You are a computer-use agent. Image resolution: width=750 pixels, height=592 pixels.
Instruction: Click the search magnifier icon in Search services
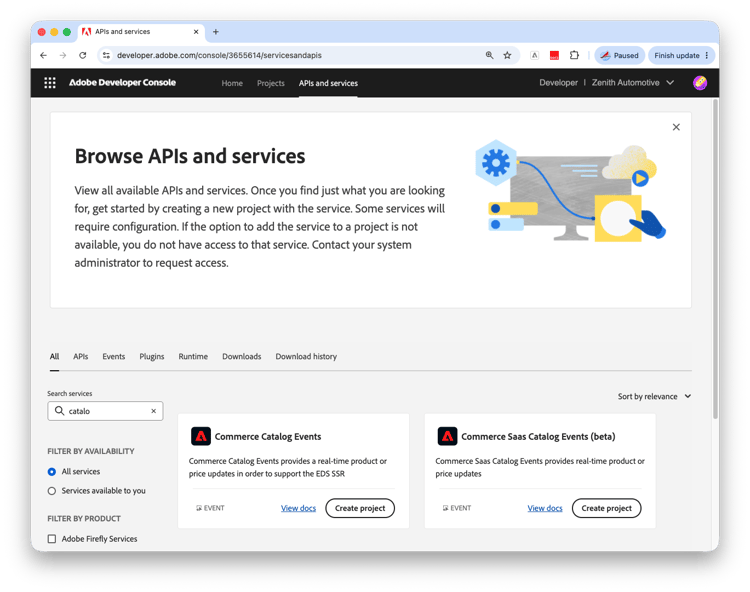(59, 411)
